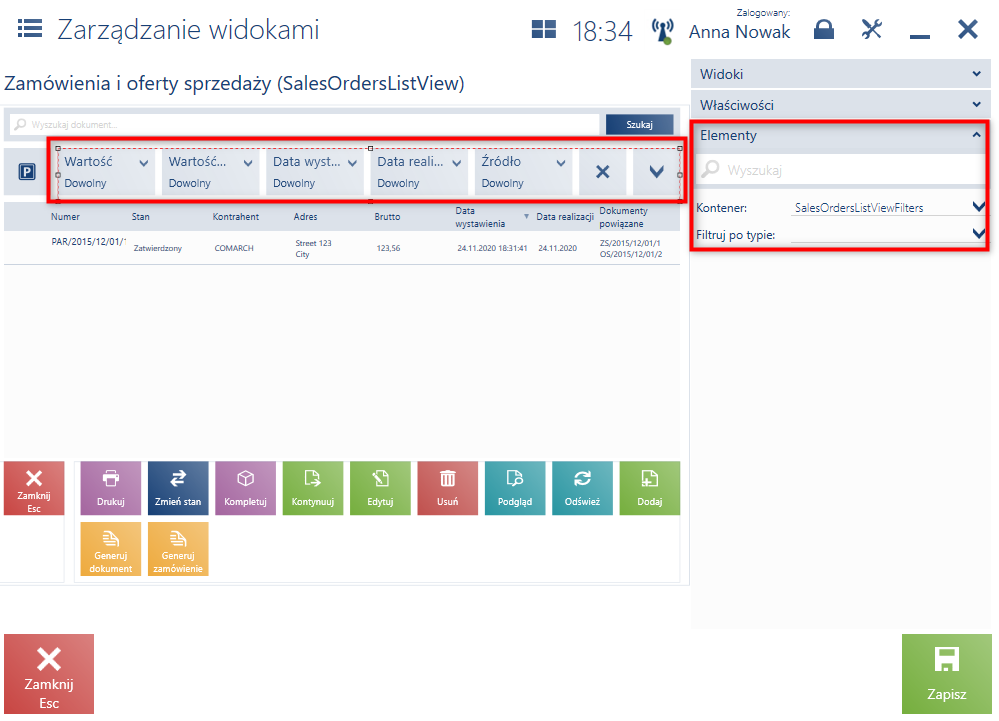Open the hamburger main menu

point(30,29)
